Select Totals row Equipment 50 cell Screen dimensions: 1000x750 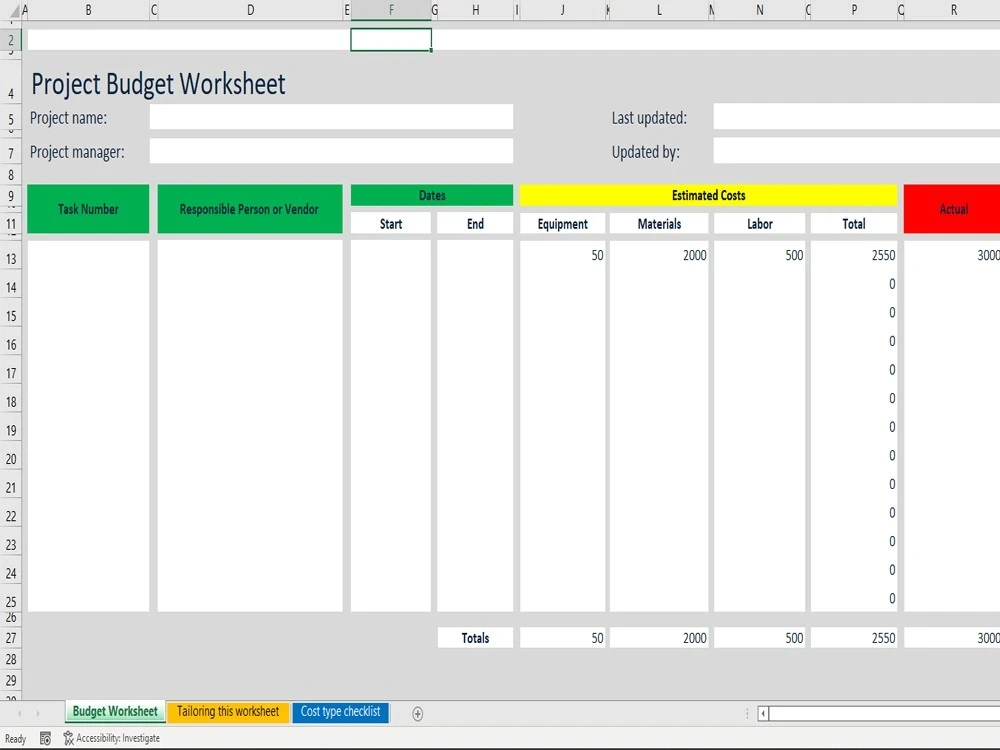click(562, 638)
